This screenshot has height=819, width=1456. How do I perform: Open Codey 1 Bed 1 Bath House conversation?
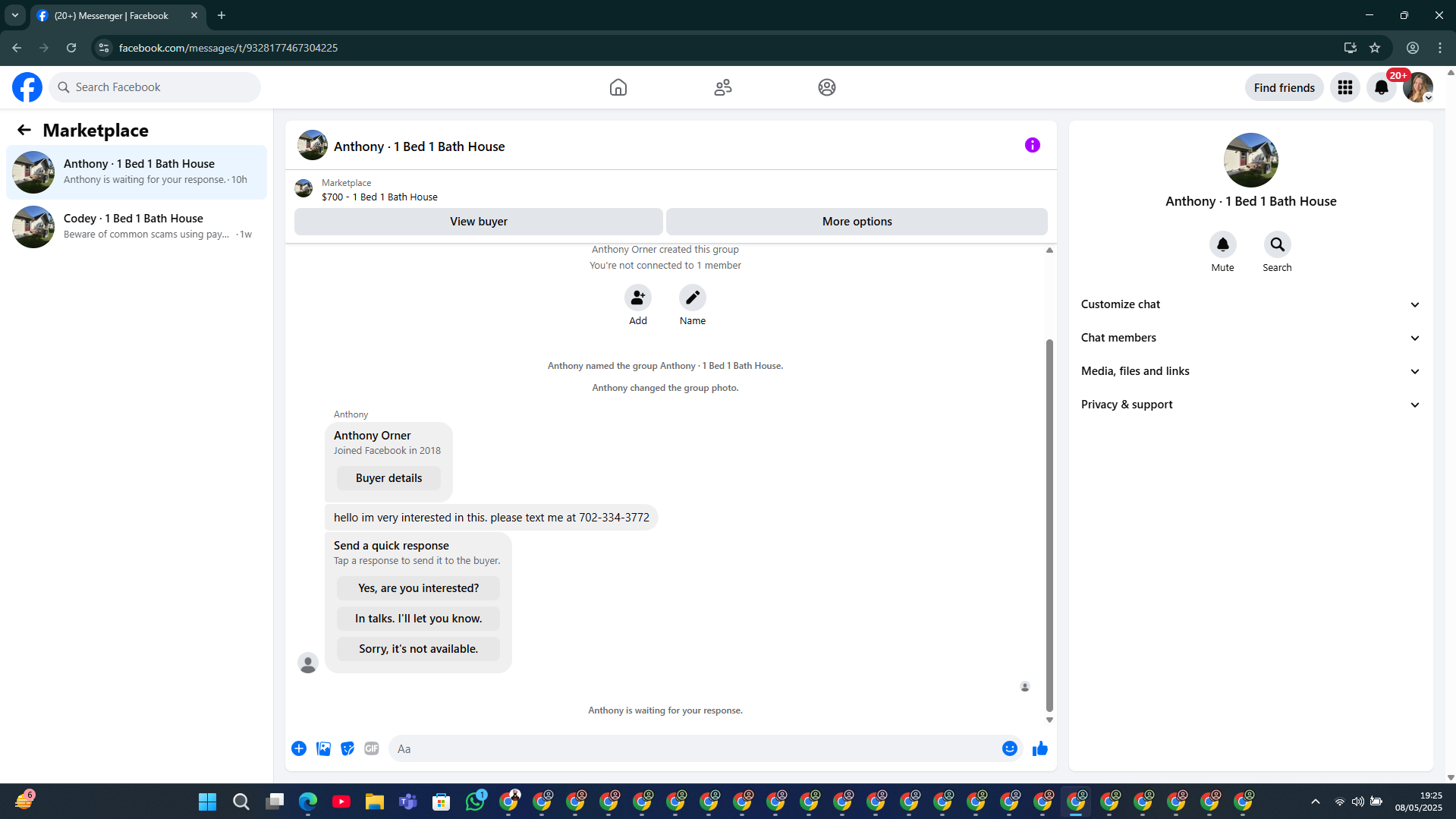137,227
